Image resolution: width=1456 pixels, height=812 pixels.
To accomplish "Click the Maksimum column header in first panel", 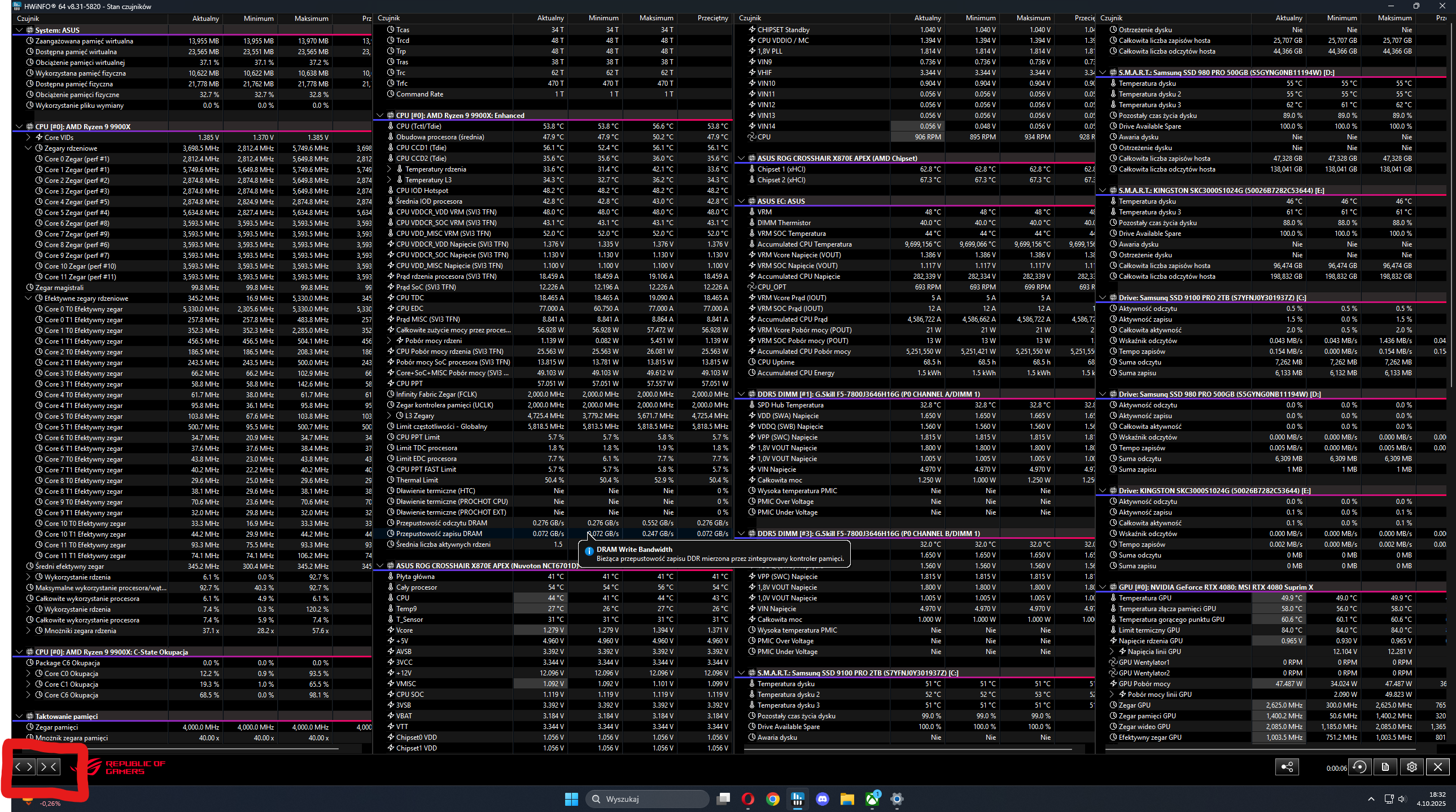I will tap(311, 18).
